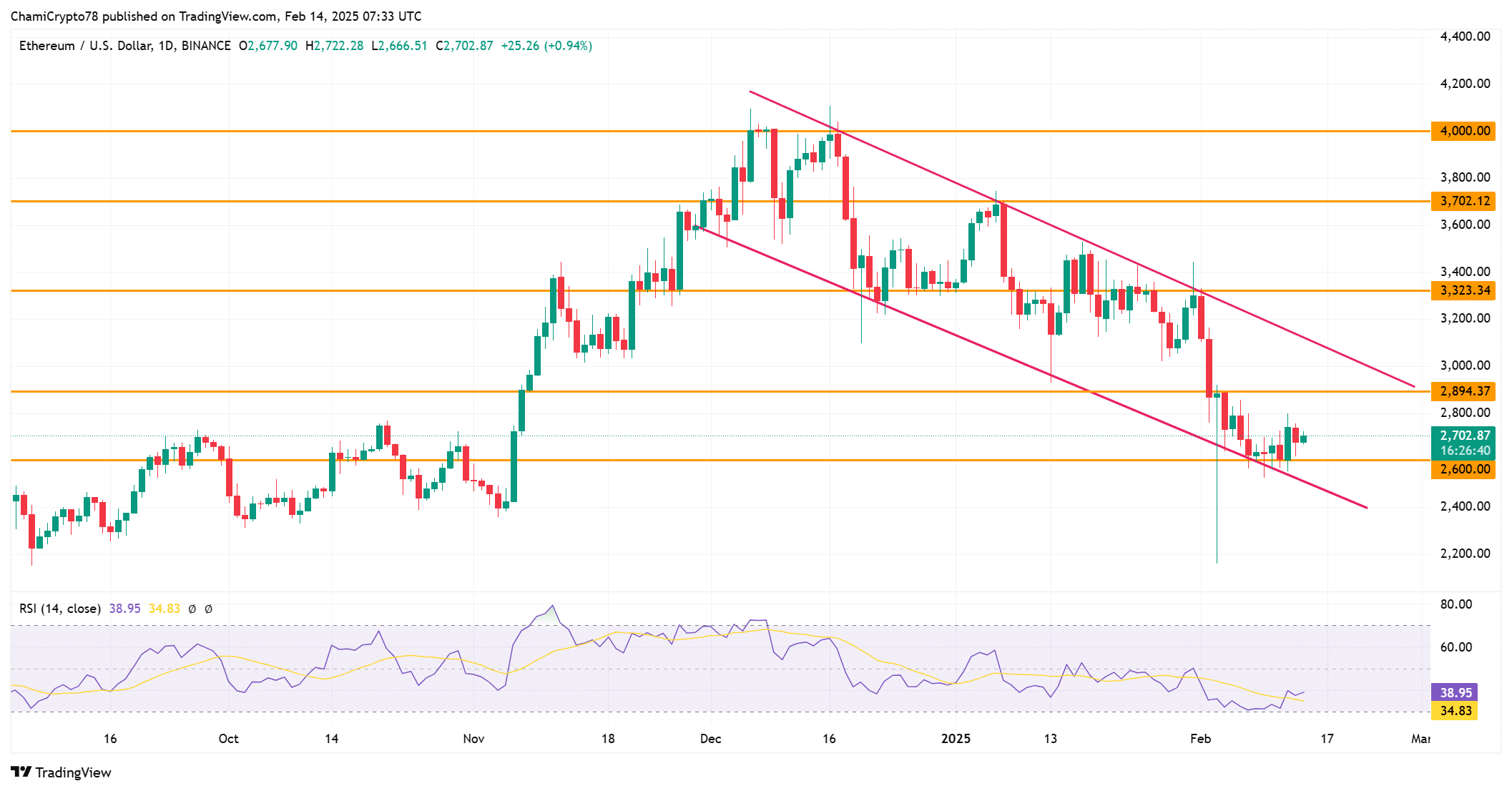
Task: Click the 60.00 RSI axis label
Action: (x=1456, y=647)
